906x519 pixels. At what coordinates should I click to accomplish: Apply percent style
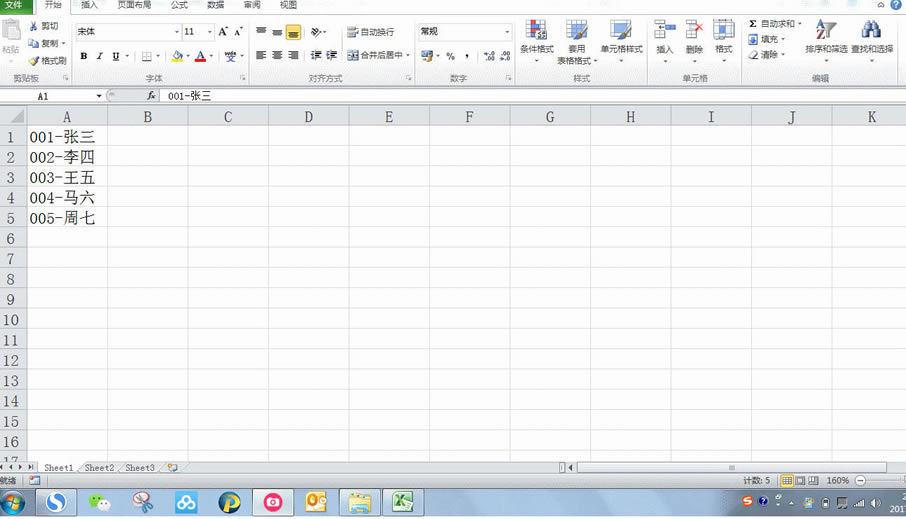(x=451, y=56)
